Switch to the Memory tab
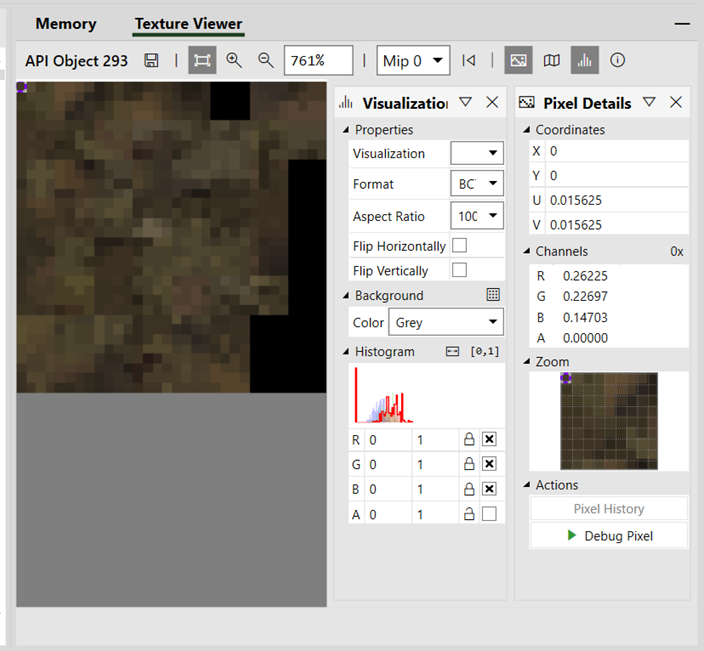This screenshot has width=704, height=651. click(66, 24)
